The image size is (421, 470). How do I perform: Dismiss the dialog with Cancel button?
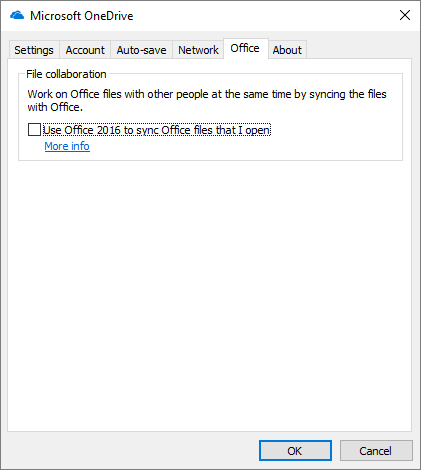[x=376, y=451]
